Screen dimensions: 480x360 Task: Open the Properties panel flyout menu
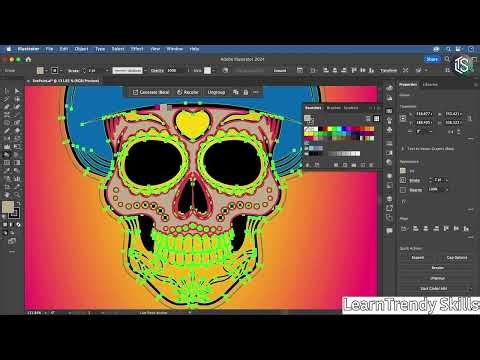[x=476, y=85]
